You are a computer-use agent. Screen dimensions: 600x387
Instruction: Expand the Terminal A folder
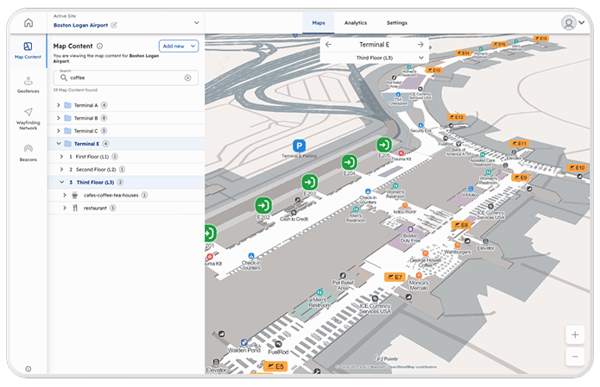(x=59, y=105)
